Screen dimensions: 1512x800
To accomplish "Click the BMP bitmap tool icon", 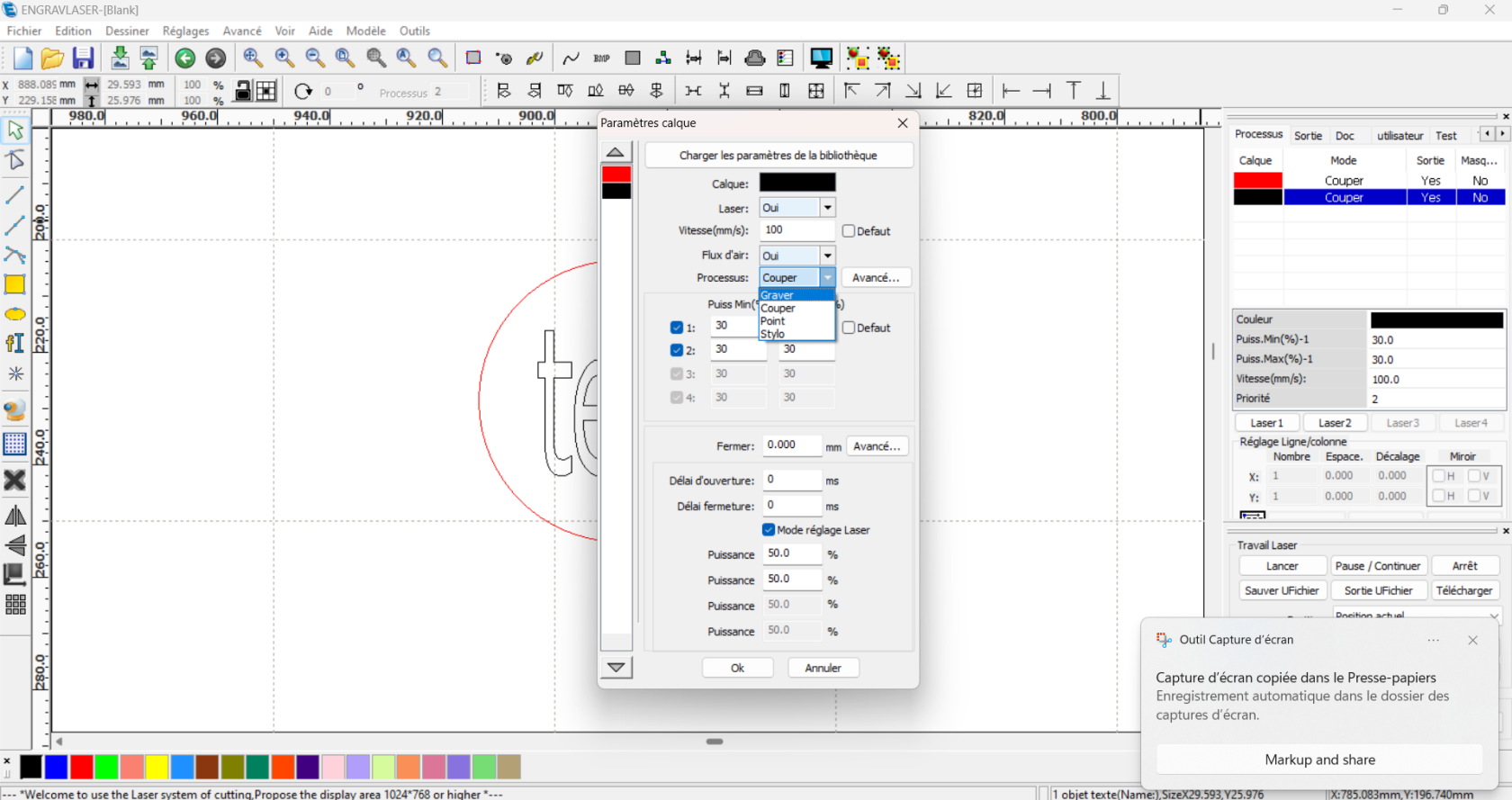I will pyautogui.click(x=602, y=58).
